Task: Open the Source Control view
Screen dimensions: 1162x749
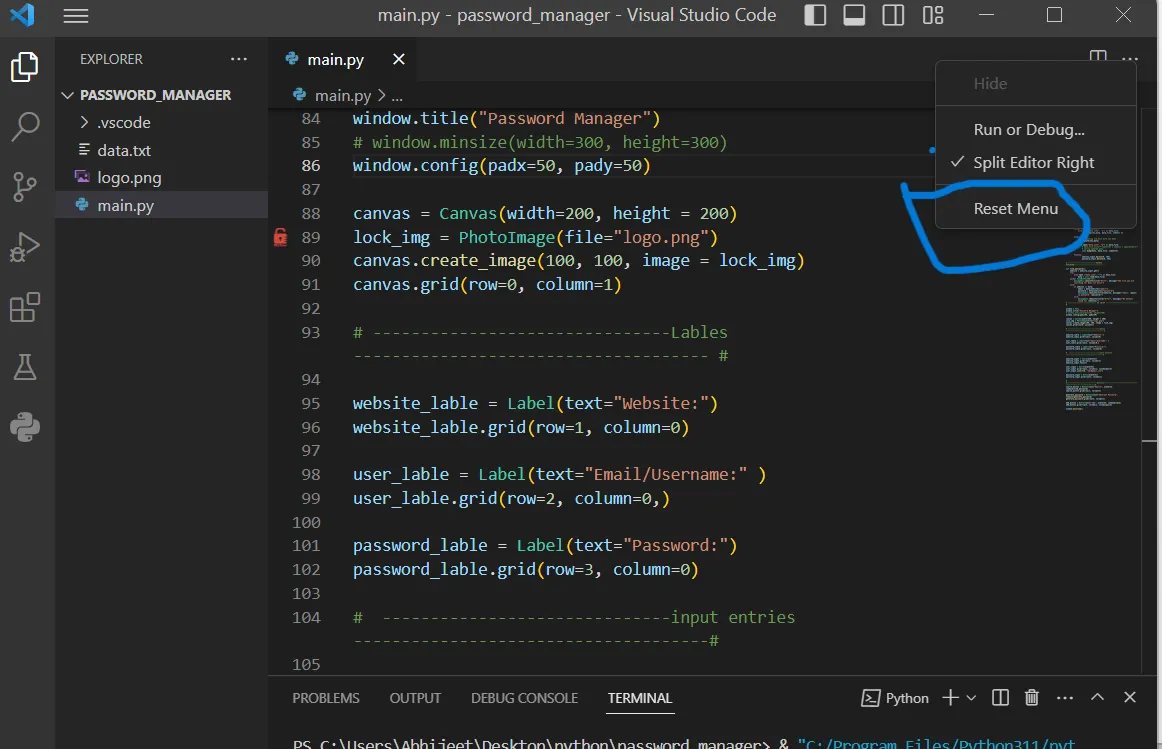Action: point(25,187)
